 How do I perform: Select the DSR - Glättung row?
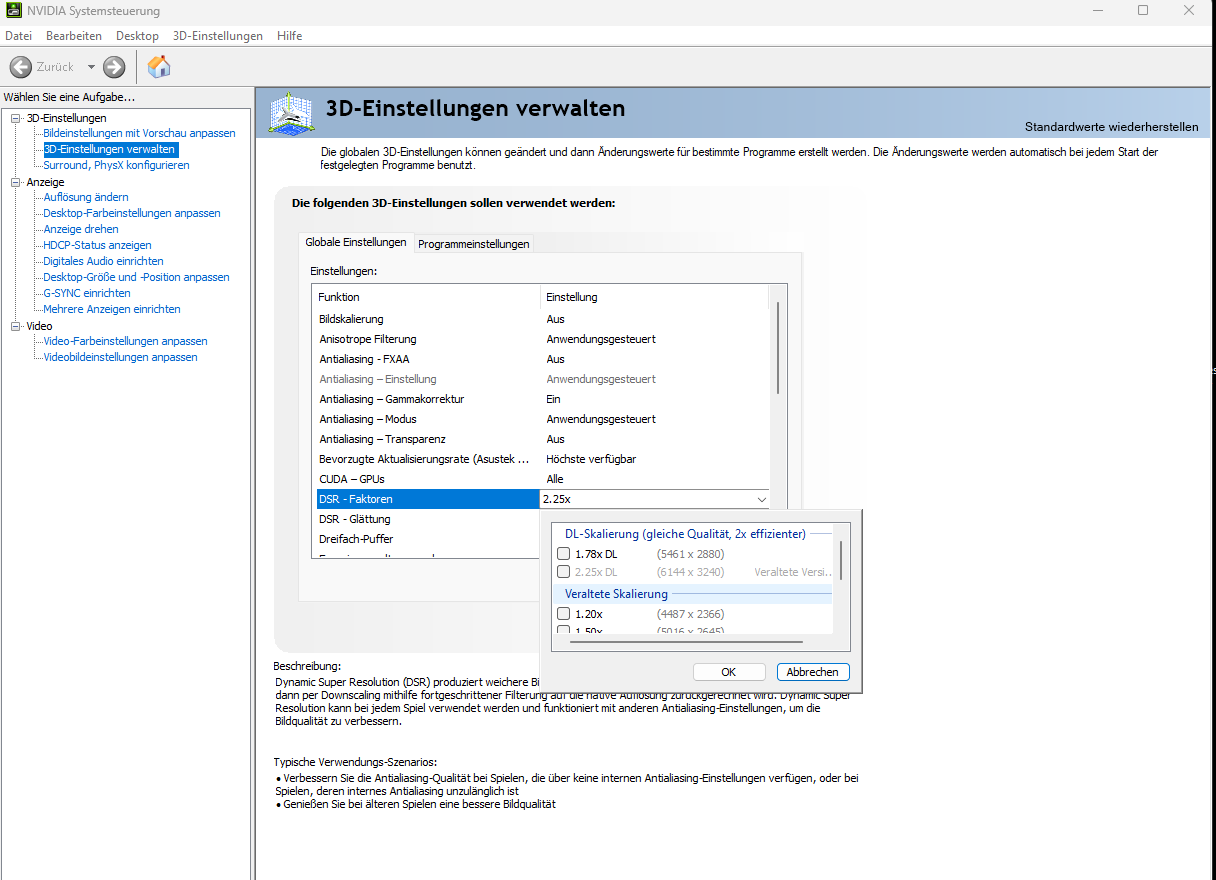428,519
